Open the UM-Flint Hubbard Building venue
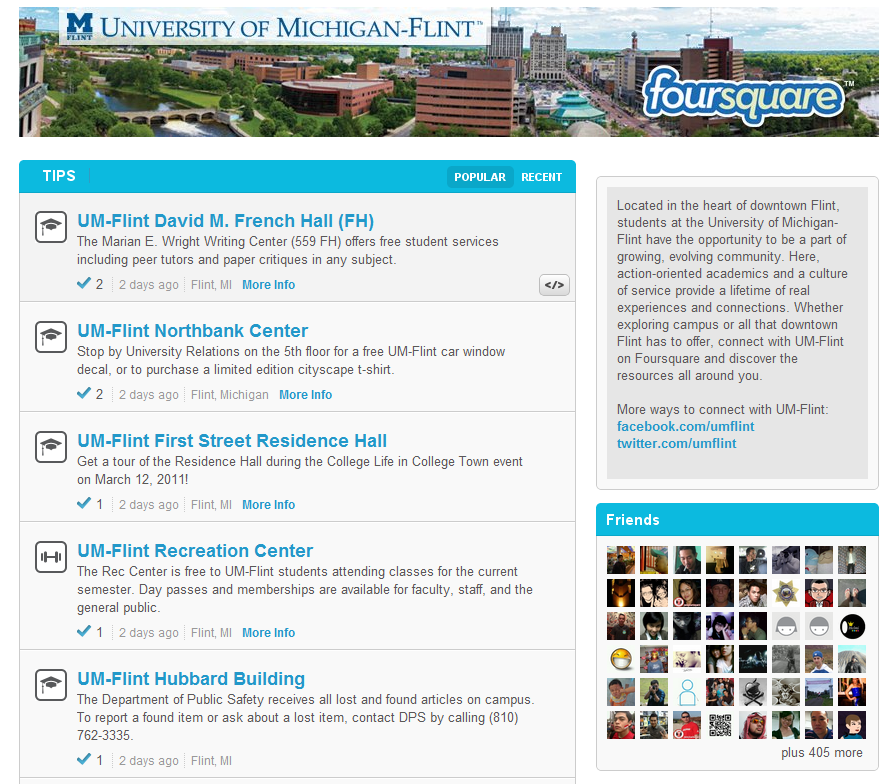The image size is (896, 784). pyautogui.click(x=191, y=678)
